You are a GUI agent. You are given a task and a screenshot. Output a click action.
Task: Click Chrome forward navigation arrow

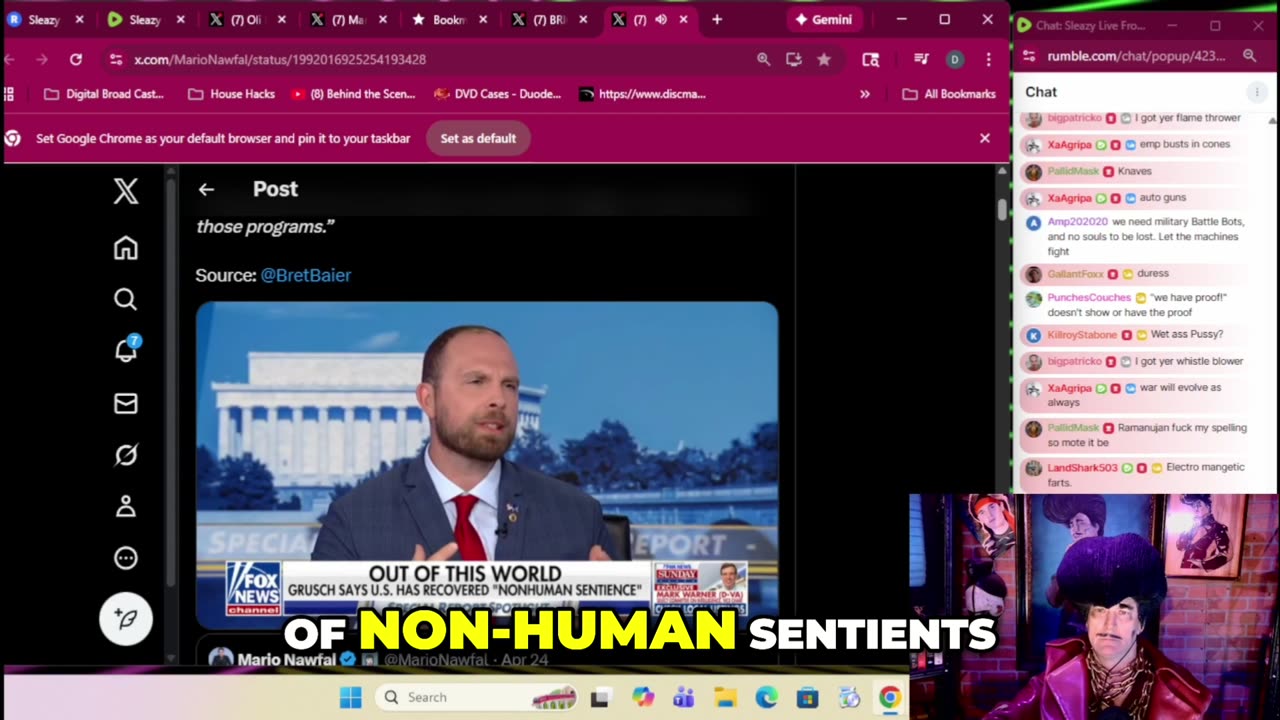coord(42,59)
